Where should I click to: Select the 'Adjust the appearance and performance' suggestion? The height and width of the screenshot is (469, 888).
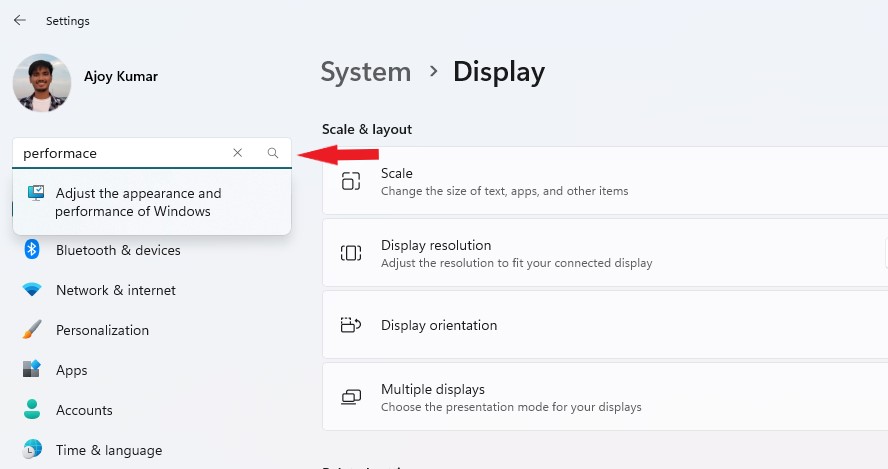tap(138, 202)
